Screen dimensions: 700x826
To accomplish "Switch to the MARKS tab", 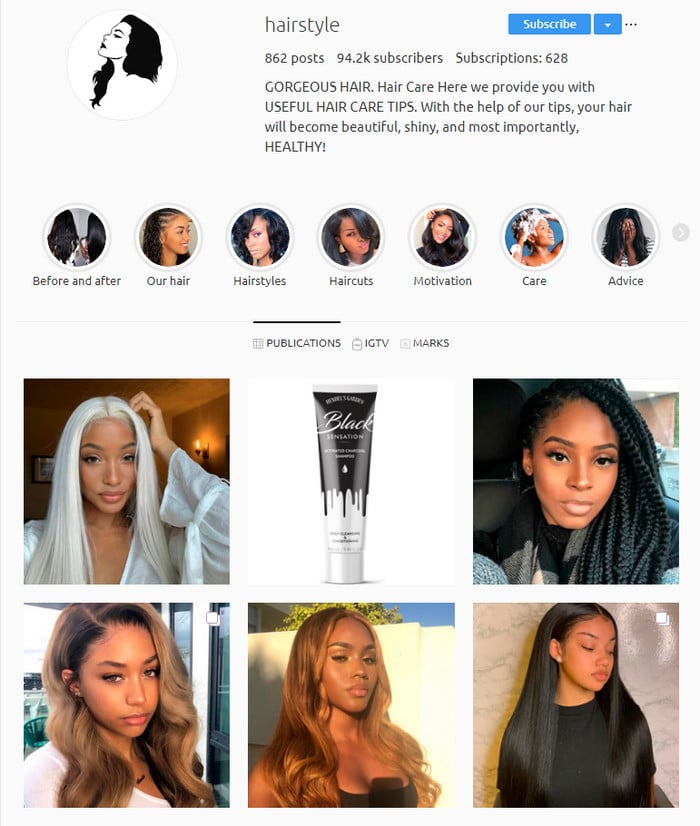I will point(425,343).
